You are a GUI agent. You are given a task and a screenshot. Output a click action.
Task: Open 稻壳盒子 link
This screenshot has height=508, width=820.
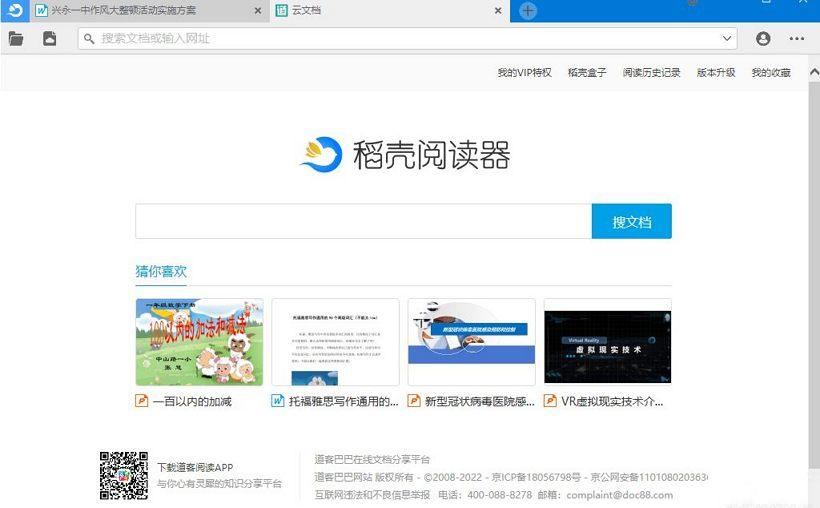[587, 73]
